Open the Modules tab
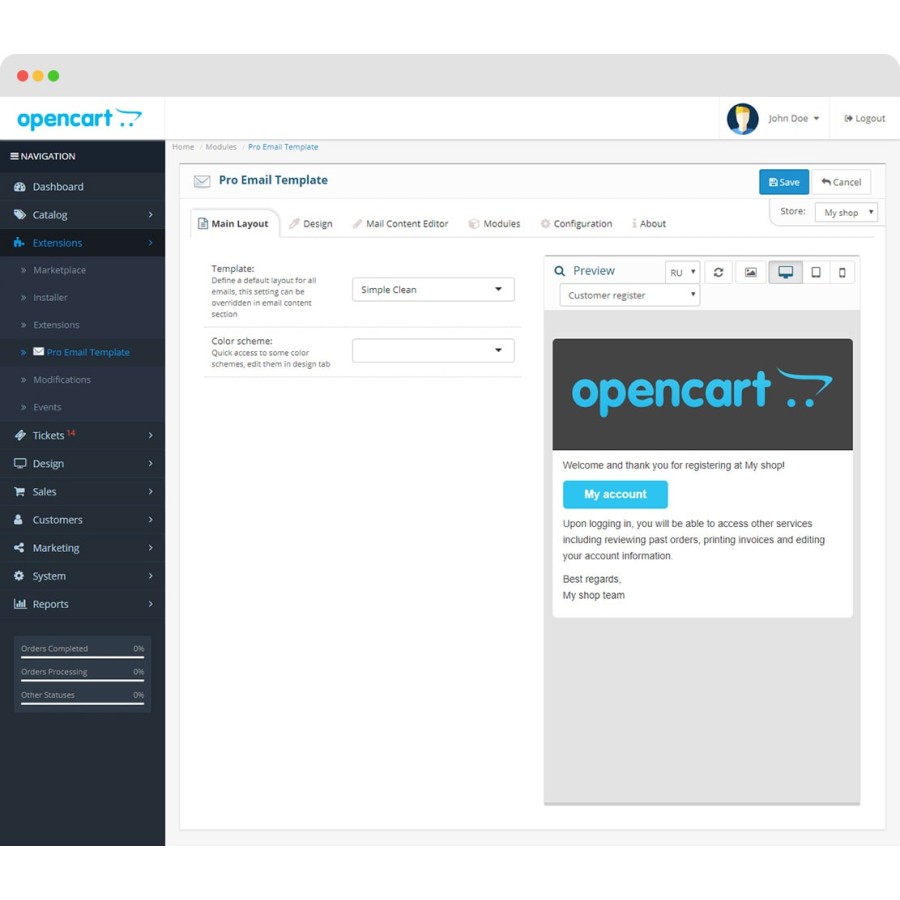 coord(494,224)
